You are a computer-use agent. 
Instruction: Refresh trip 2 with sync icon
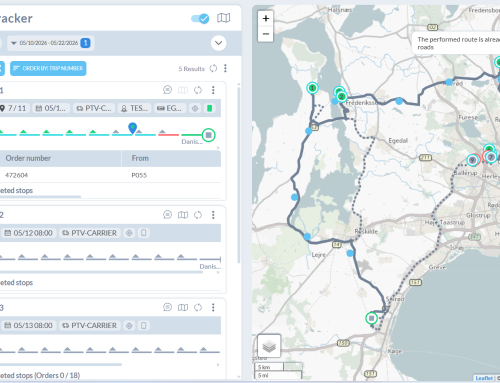(198, 215)
